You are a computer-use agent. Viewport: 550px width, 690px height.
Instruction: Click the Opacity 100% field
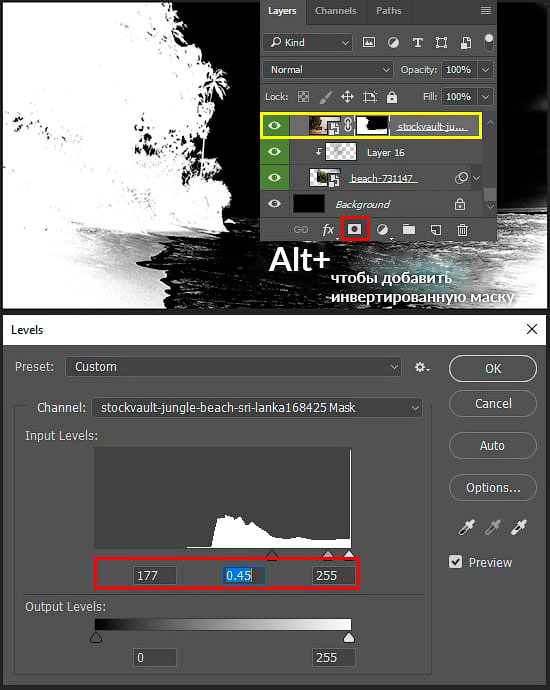click(459, 70)
